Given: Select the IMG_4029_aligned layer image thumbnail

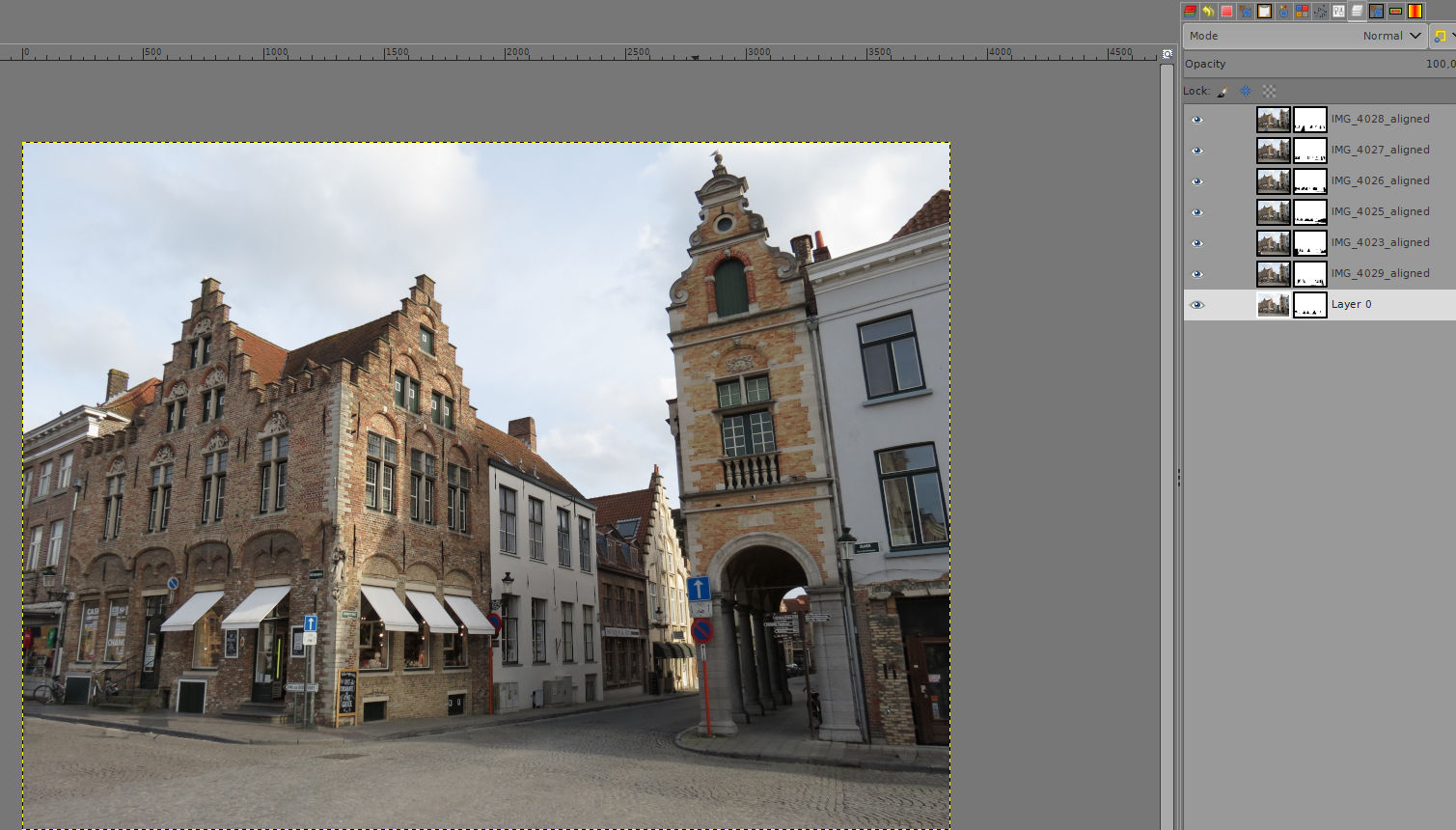Looking at the screenshot, I should pyautogui.click(x=1273, y=274).
